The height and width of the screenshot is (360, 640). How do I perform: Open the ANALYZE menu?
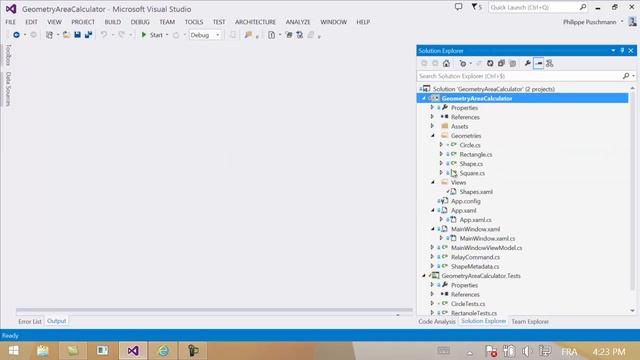(x=298, y=22)
